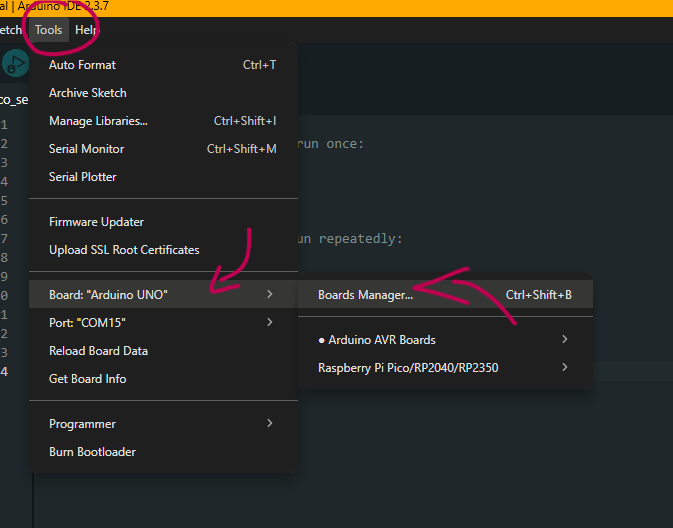Choose Archive Sketch

[x=88, y=93]
